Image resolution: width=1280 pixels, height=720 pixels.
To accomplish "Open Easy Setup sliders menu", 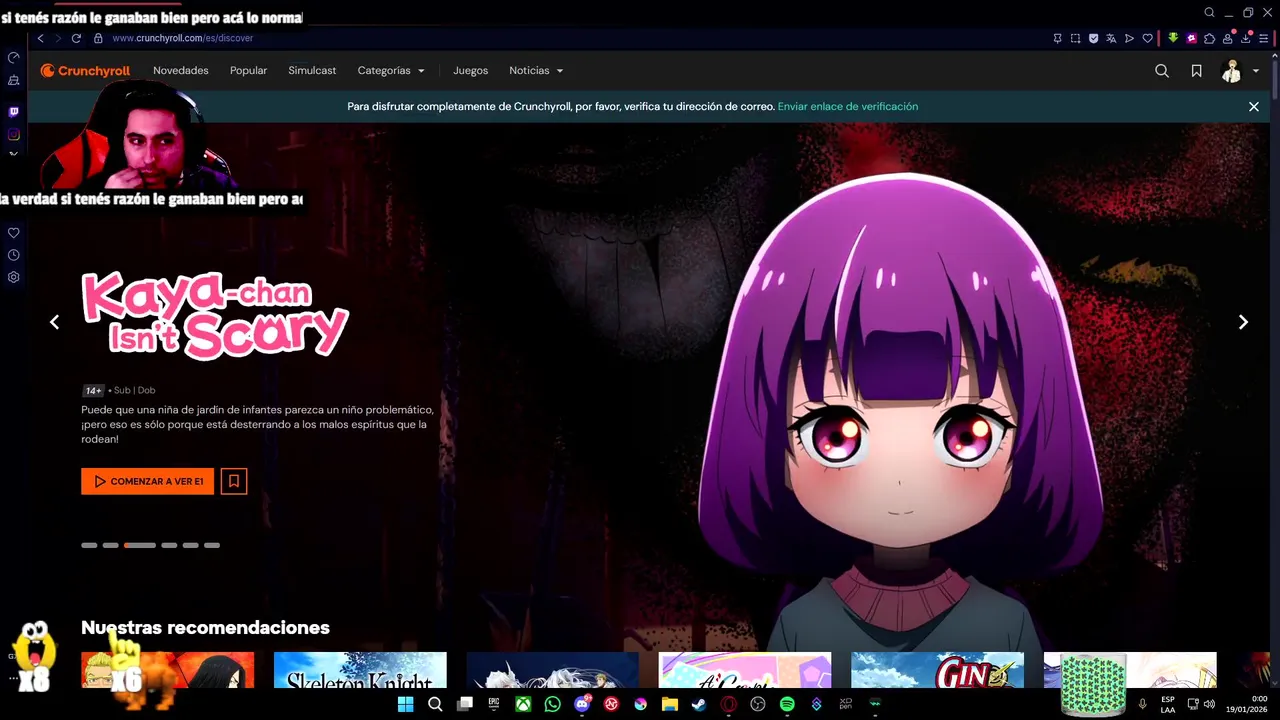I will (1264, 38).
